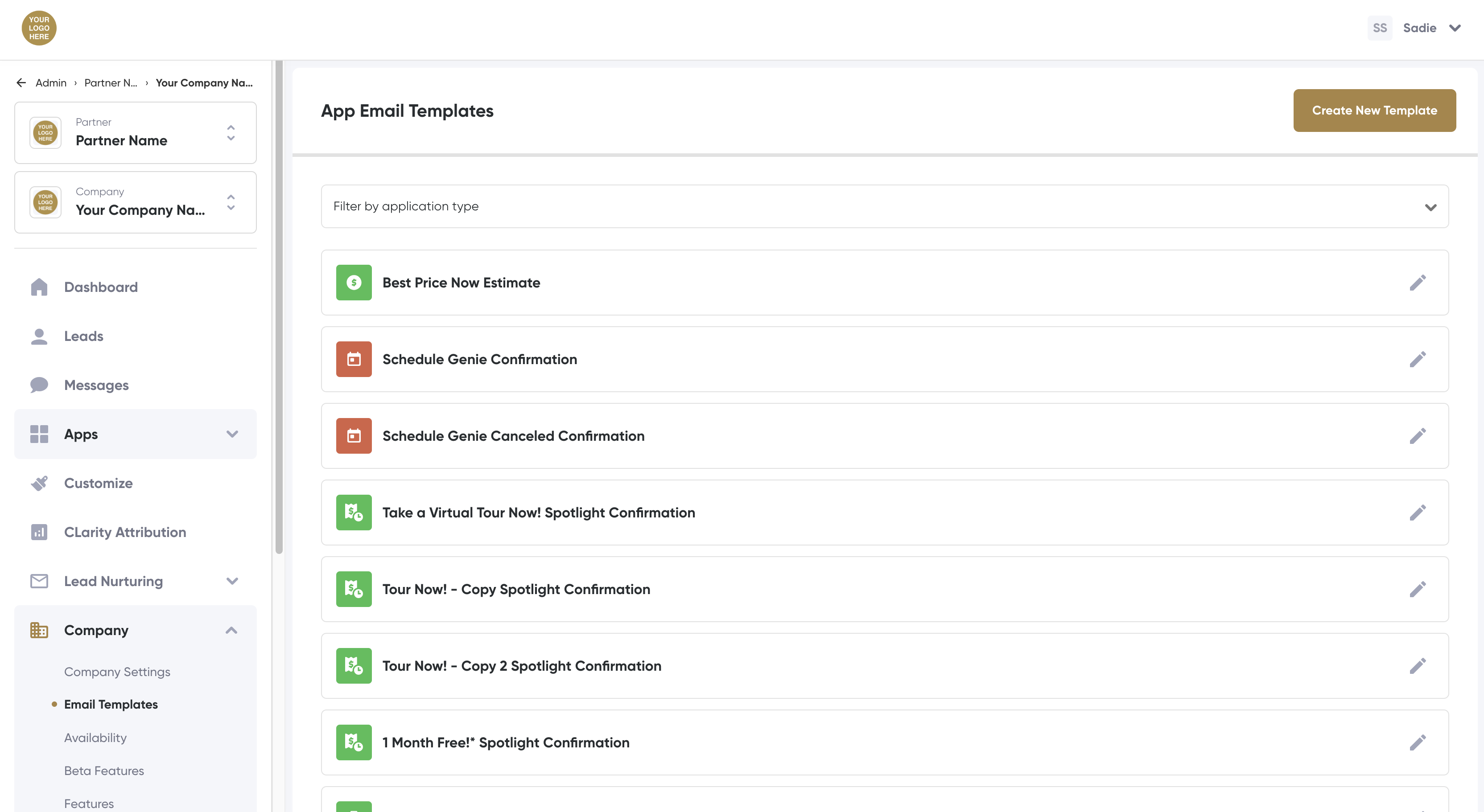Image resolution: width=1484 pixels, height=812 pixels.
Task: Edit 1 Month Free Spotlight Confirmation template
Action: pyautogui.click(x=1417, y=742)
